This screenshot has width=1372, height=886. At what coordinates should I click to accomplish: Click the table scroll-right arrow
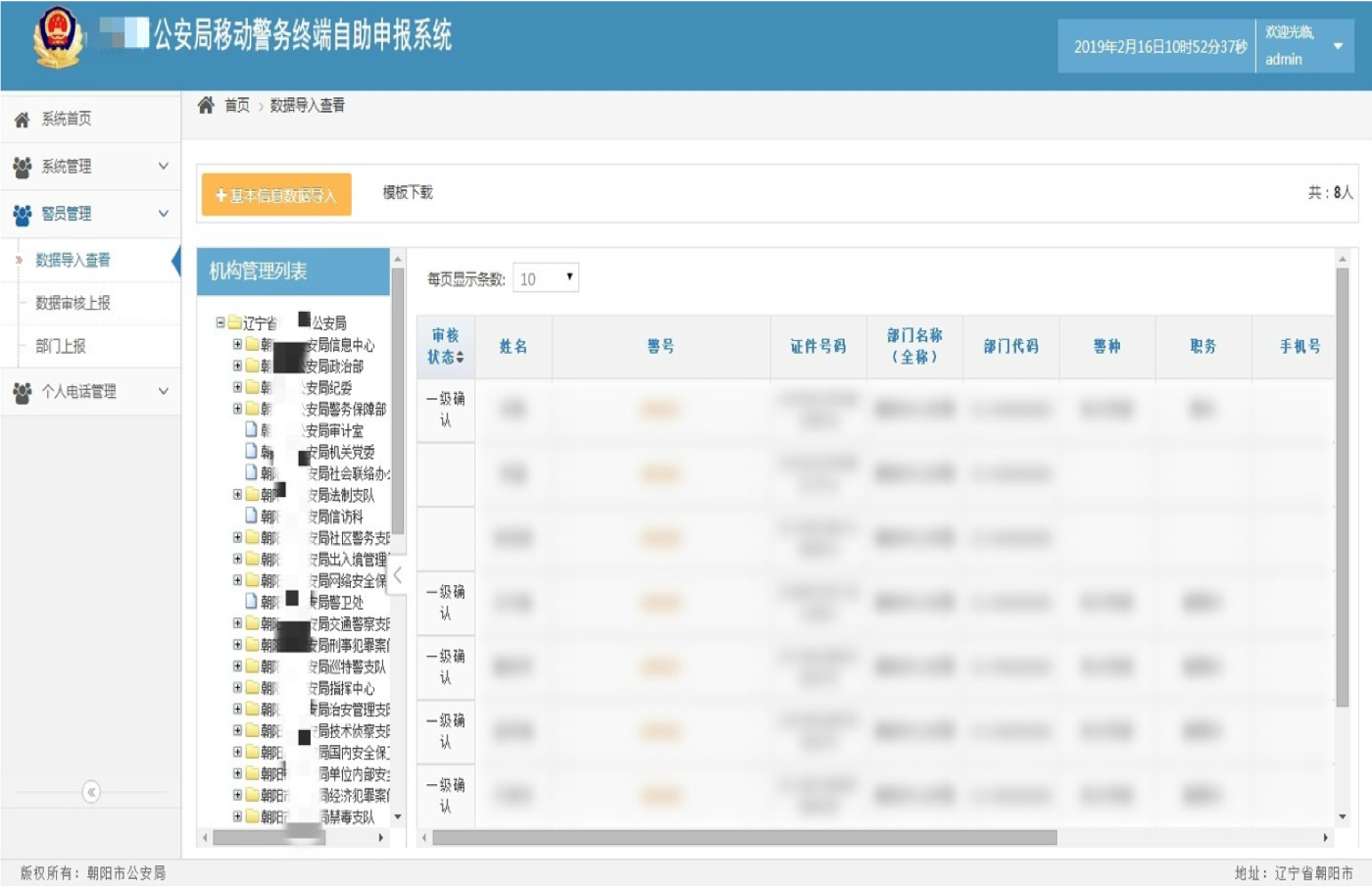tap(1325, 838)
